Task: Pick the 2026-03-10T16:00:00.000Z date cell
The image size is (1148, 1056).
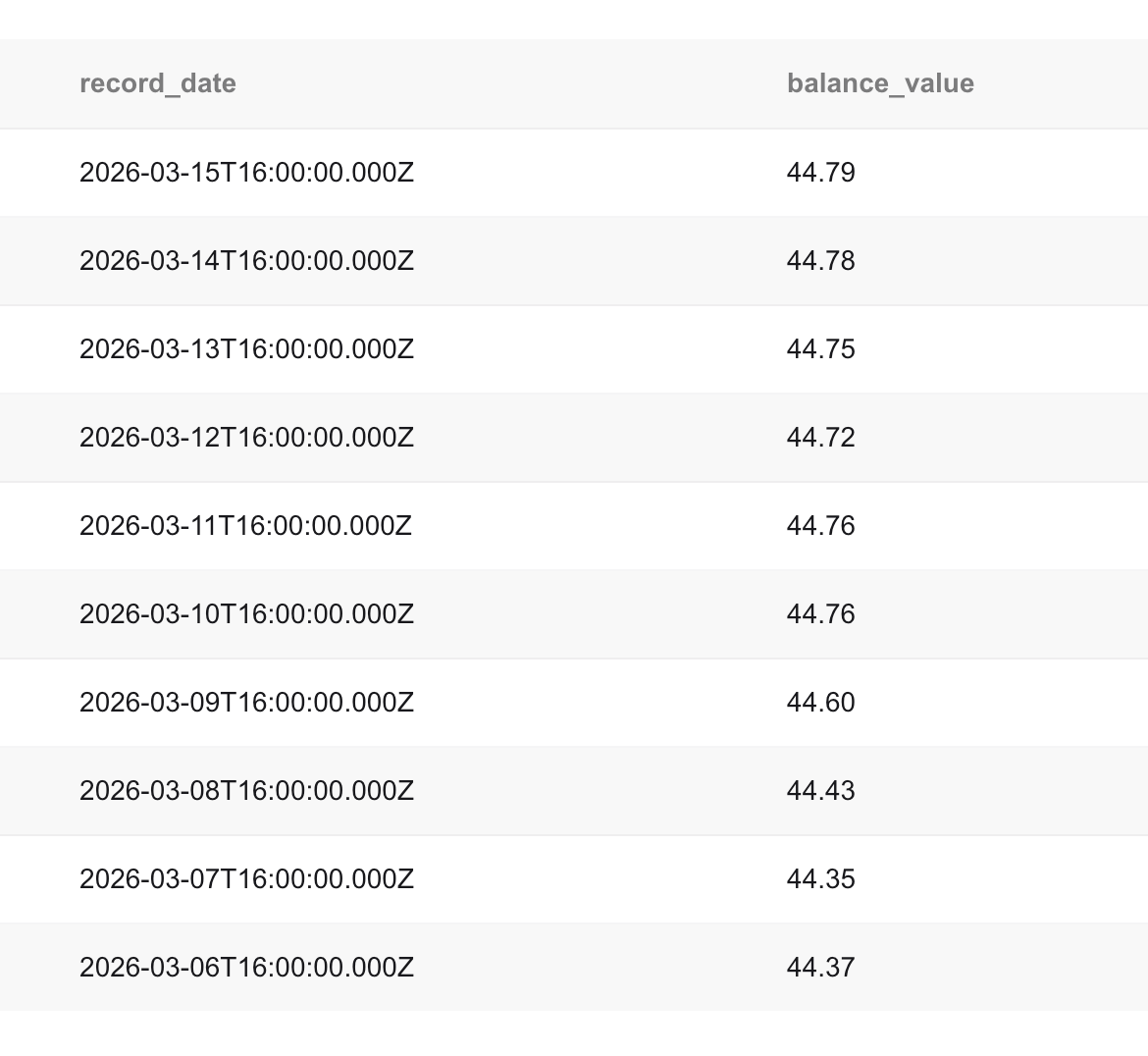Action: point(246,614)
